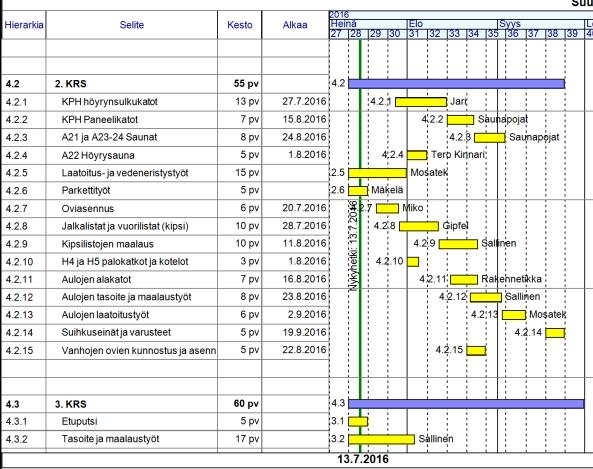Select 'KPH Paneelikatot' task name
The height and width of the screenshot is (469, 593).
tap(100, 120)
